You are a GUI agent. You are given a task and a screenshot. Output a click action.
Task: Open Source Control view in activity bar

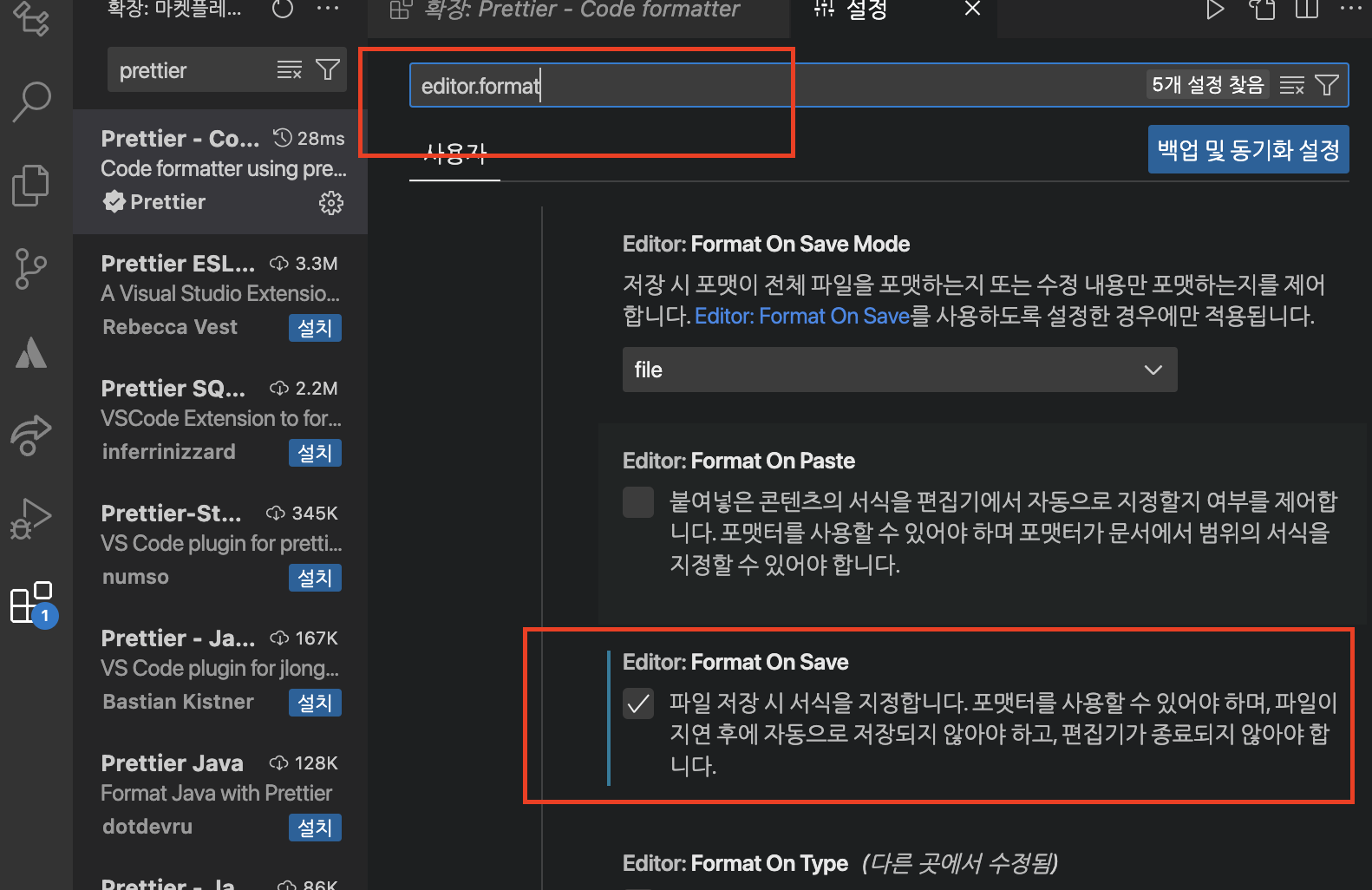tap(31, 269)
